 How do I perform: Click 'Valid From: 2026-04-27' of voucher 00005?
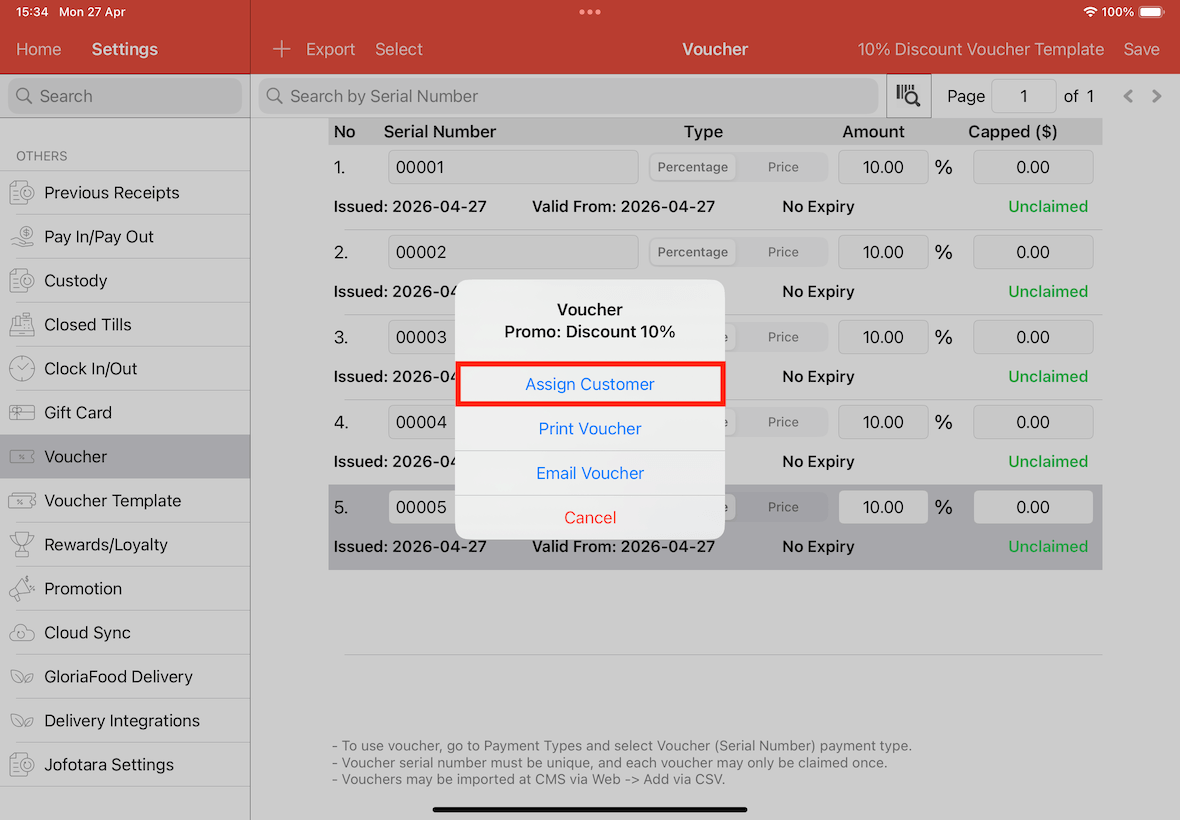click(623, 547)
